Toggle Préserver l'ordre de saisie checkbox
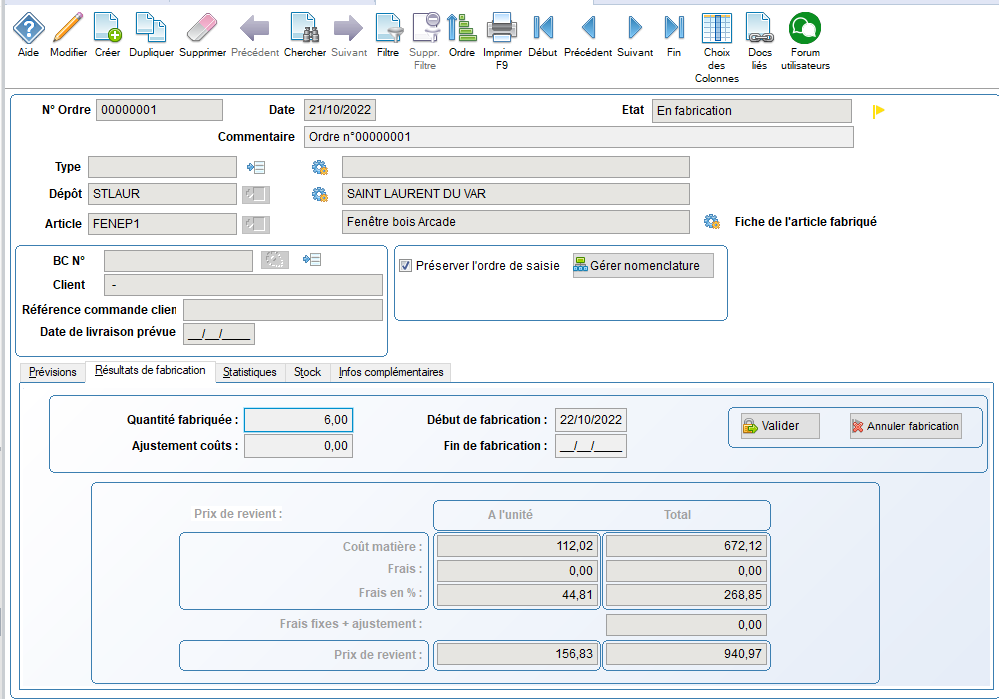Screen dimensions: 999x699 tap(406, 266)
